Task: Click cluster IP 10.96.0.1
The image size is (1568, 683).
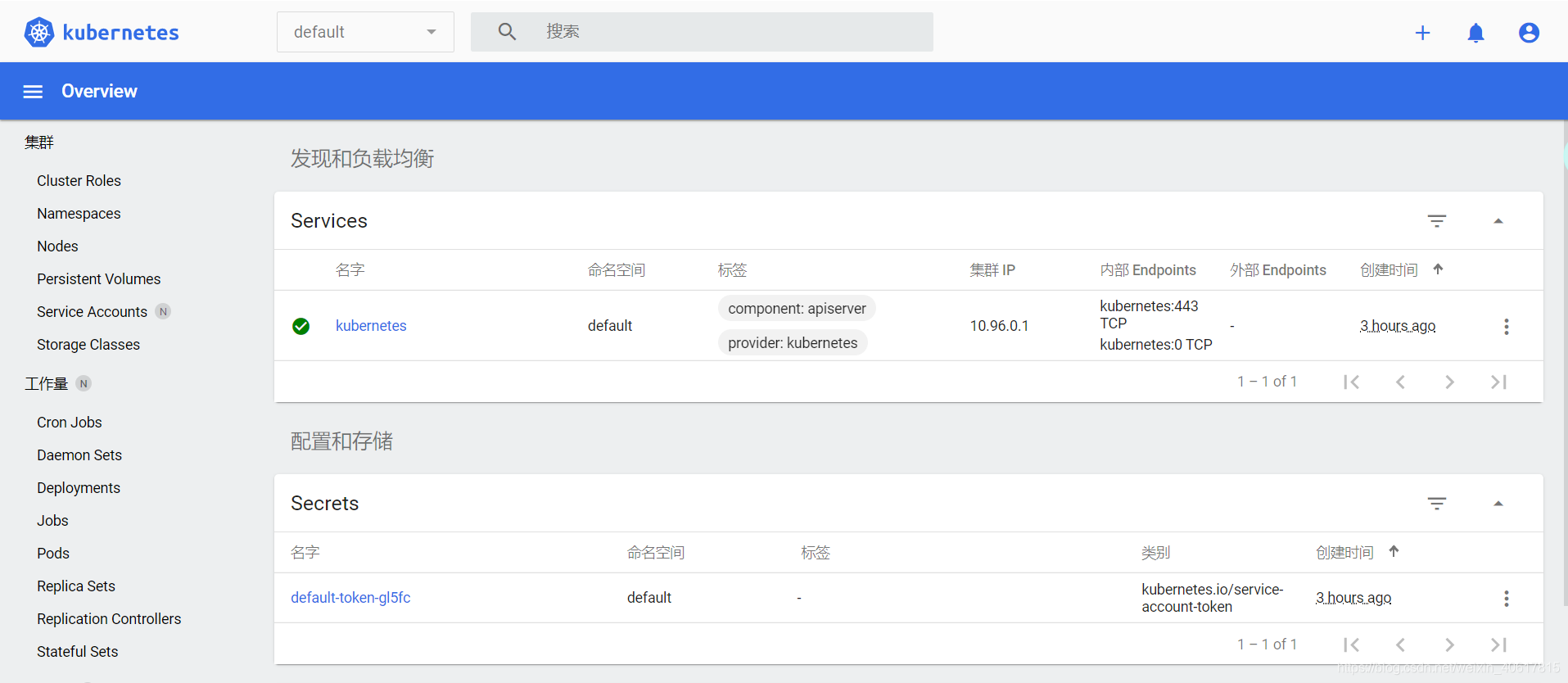Action: (x=999, y=326)
